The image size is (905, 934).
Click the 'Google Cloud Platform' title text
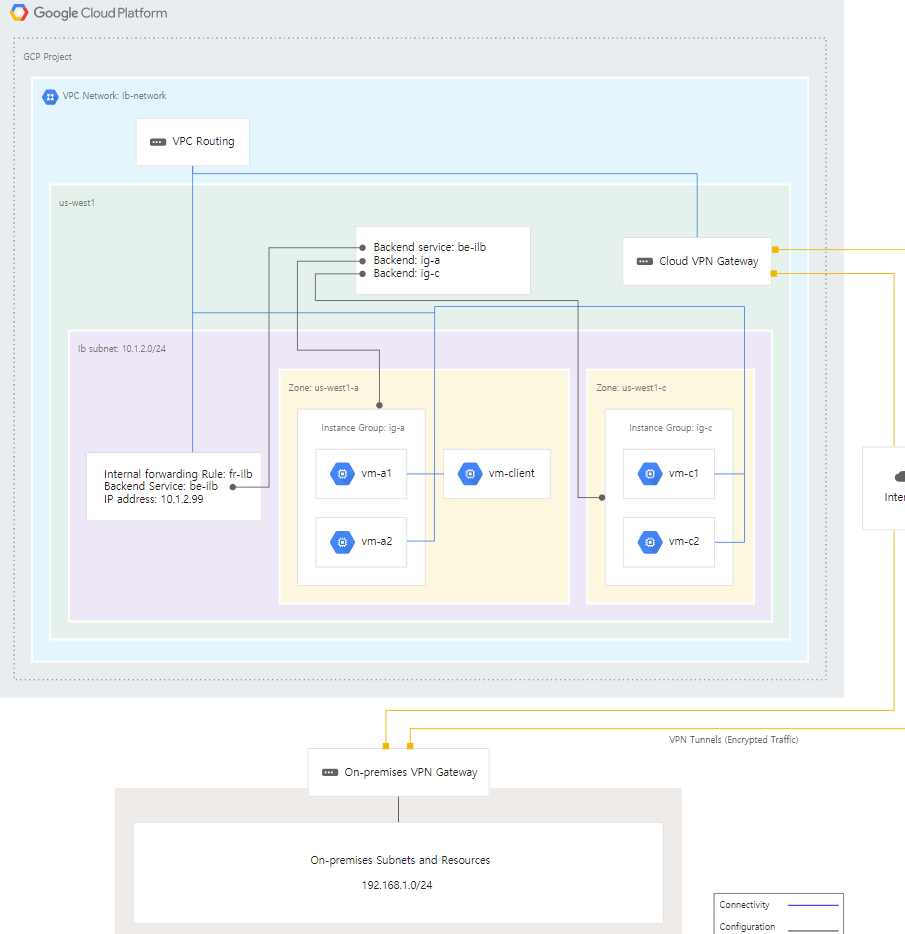point(100,13)
